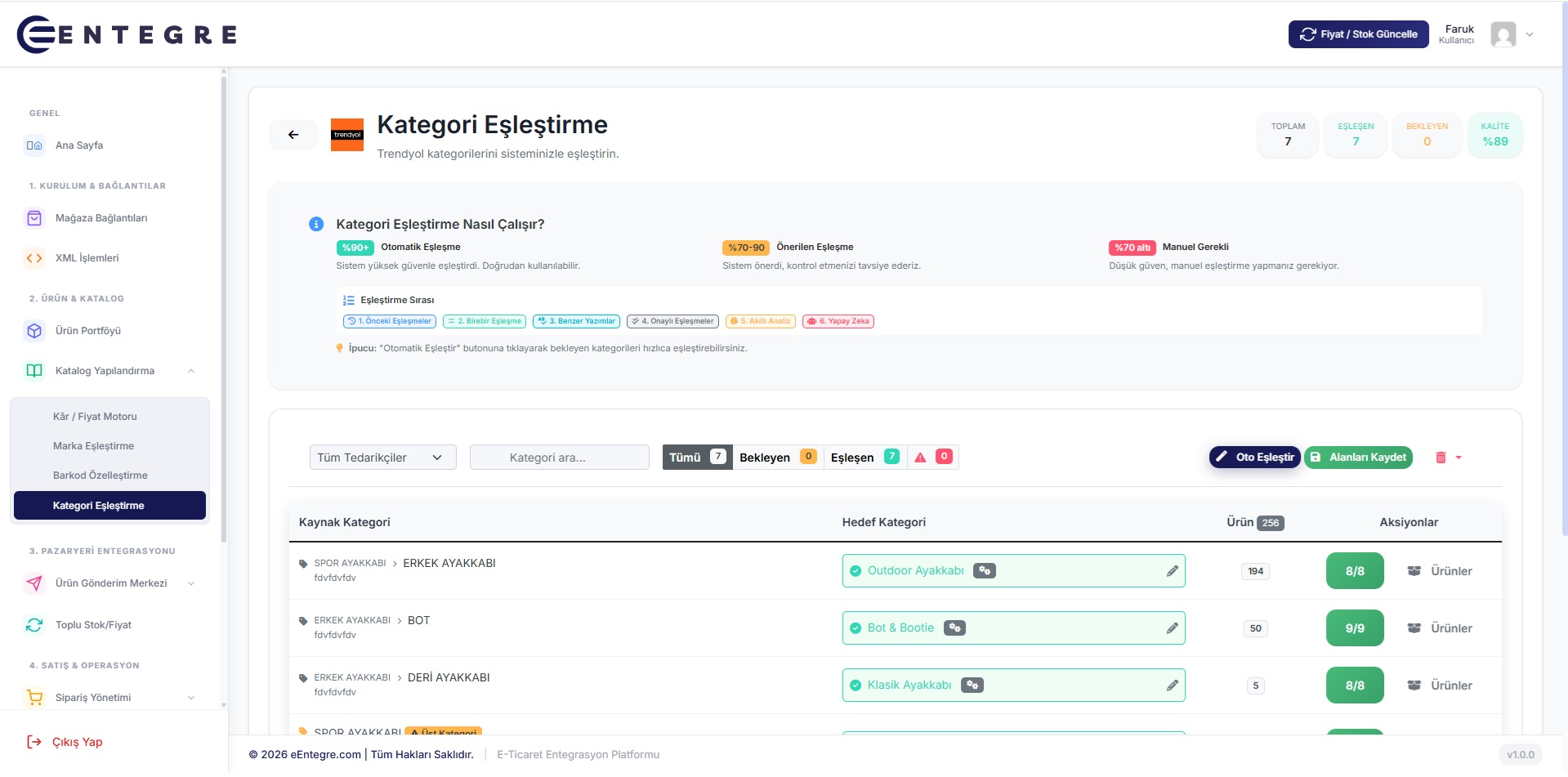Click the eEntegre logo
The height and width of the screenshot is (777, 1568).
tap(127, 34)
